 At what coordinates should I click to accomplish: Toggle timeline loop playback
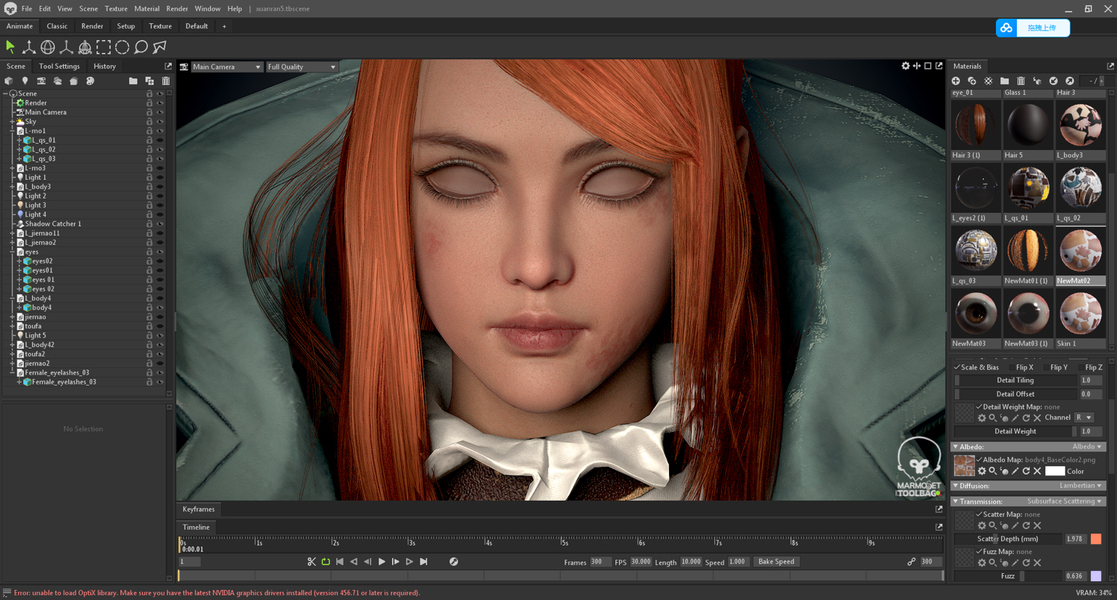(x=326, y=562)
